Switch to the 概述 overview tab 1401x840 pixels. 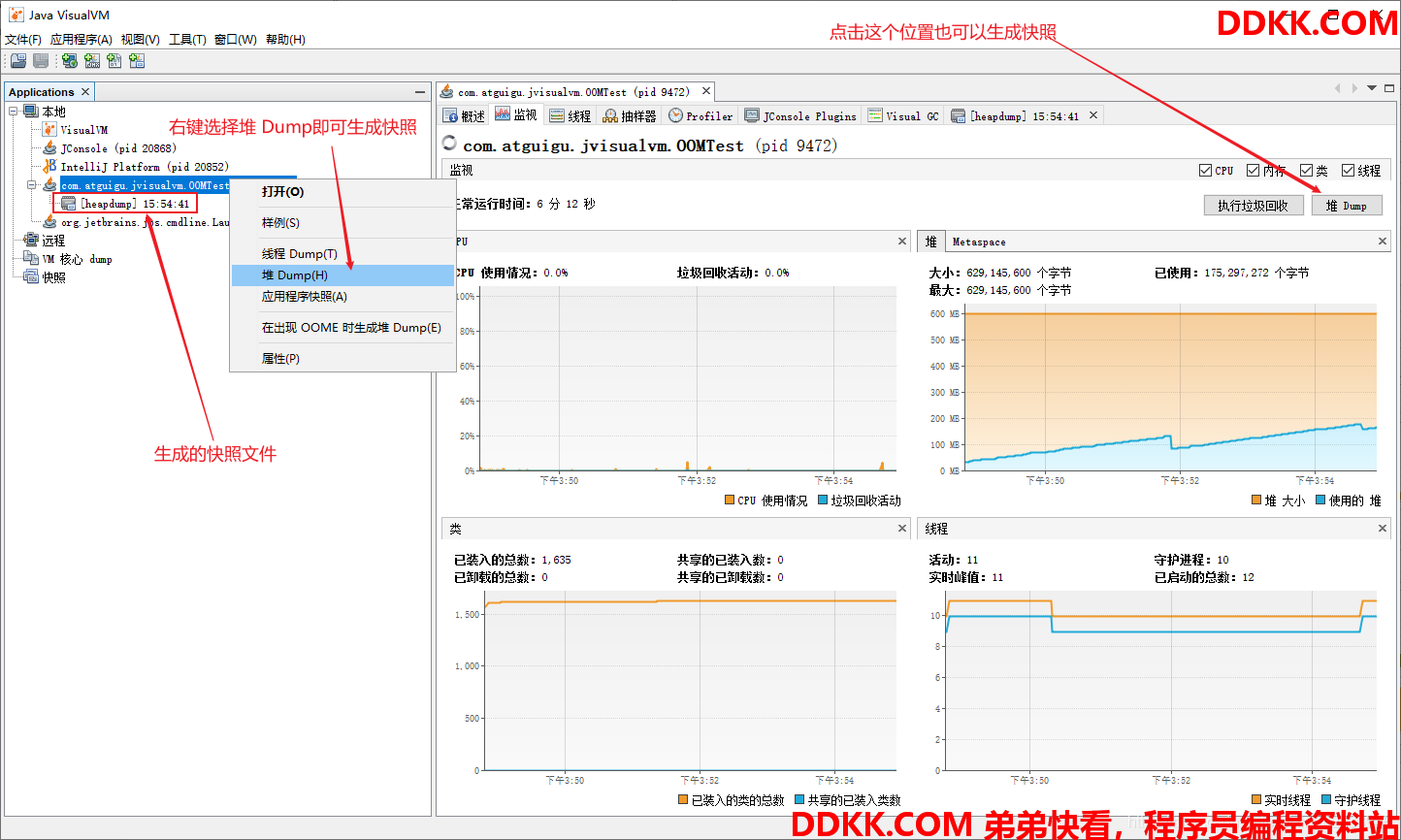point(464,115)
